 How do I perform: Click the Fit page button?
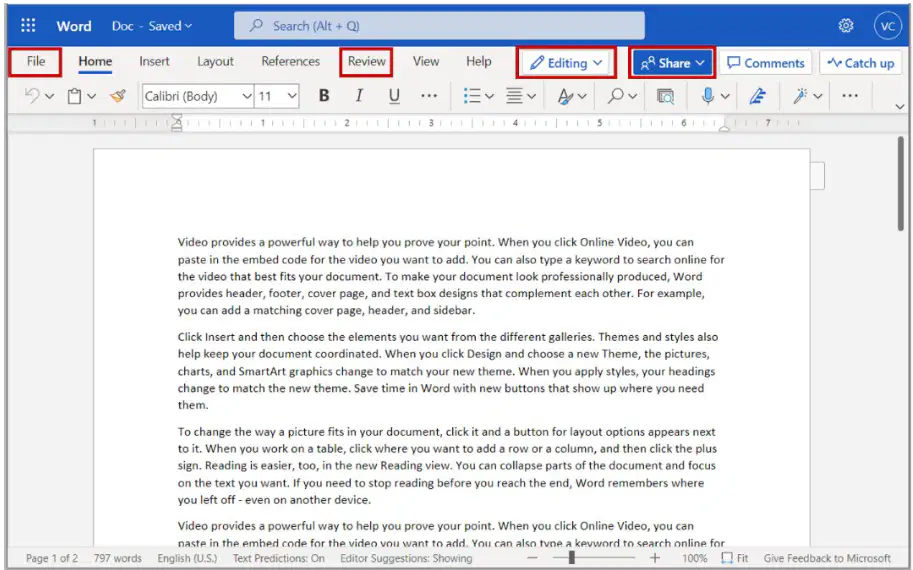click(x=735, y=558)
